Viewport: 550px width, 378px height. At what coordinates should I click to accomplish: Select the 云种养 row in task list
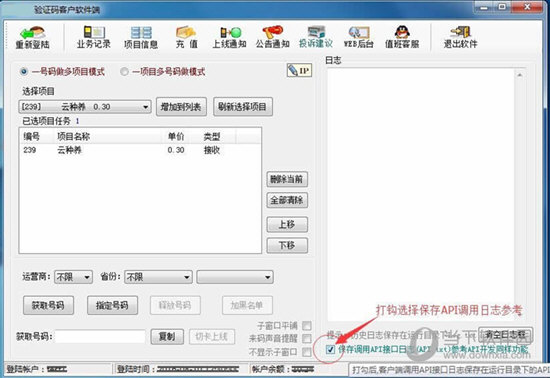coord(140,150)
